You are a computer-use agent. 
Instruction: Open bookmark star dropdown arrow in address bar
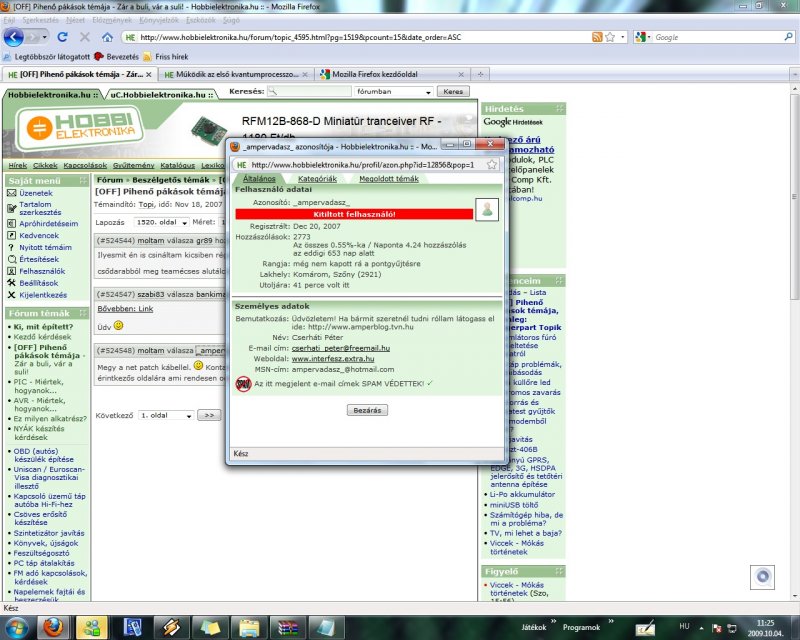(622, 37)
